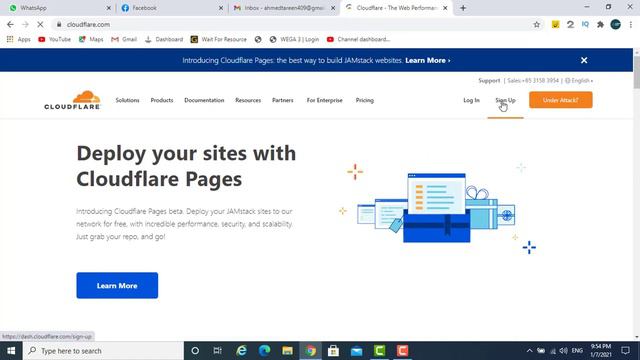Click the blue Learn More button
Image resolution: width=640 pixels, height=360 pixels.
tap(117, 285)
